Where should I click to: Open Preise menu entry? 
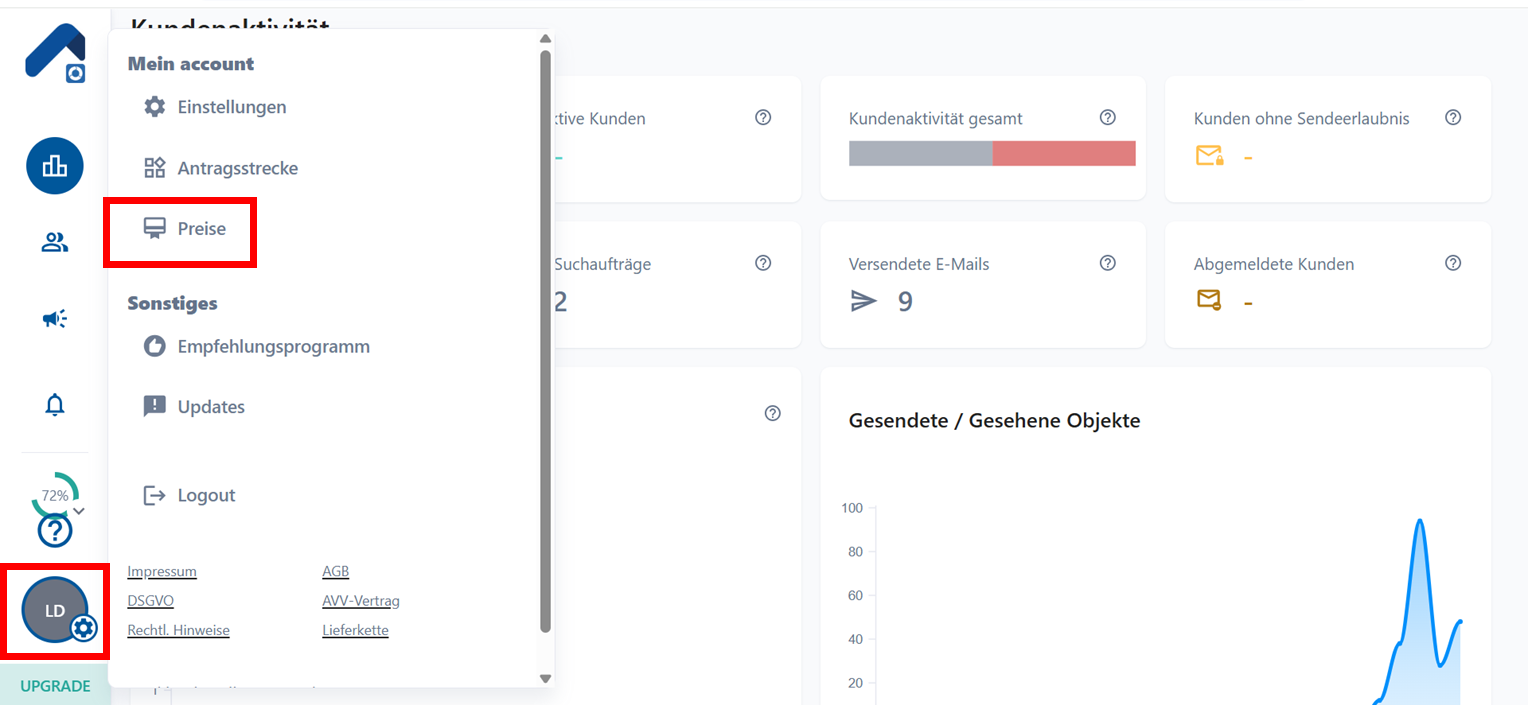(201, 229)
